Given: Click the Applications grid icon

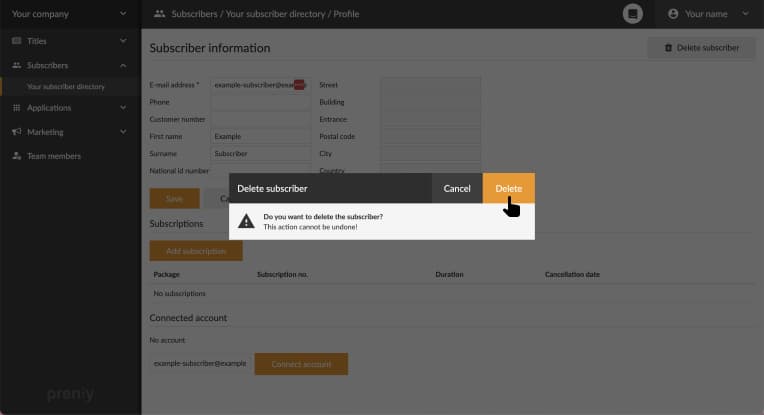Looking at the screenshot, I should point(17,108).
